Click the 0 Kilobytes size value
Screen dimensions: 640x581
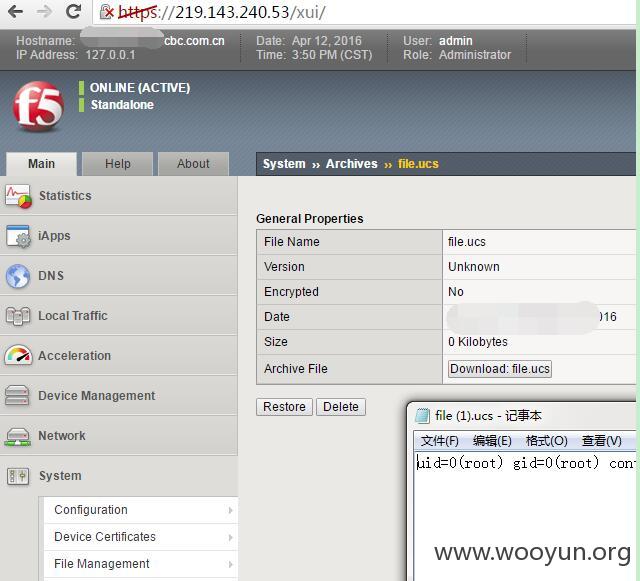click(478, 341)
